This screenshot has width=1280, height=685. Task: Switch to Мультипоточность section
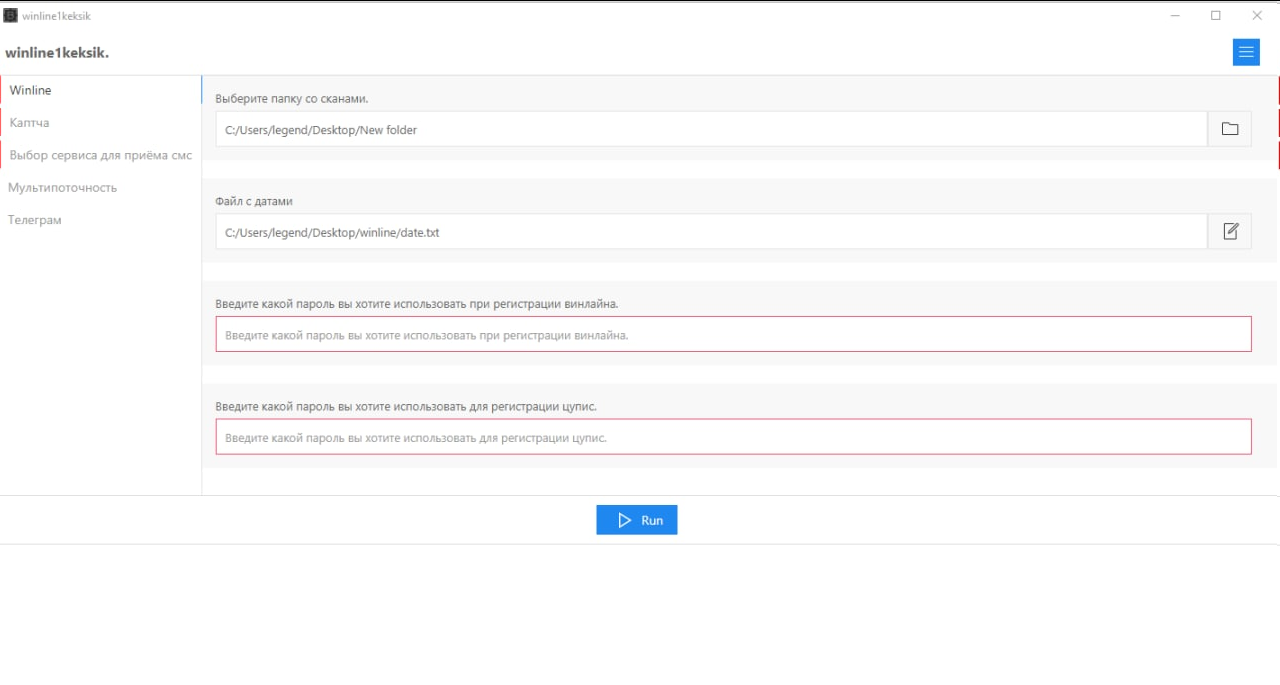click(101, 188)
